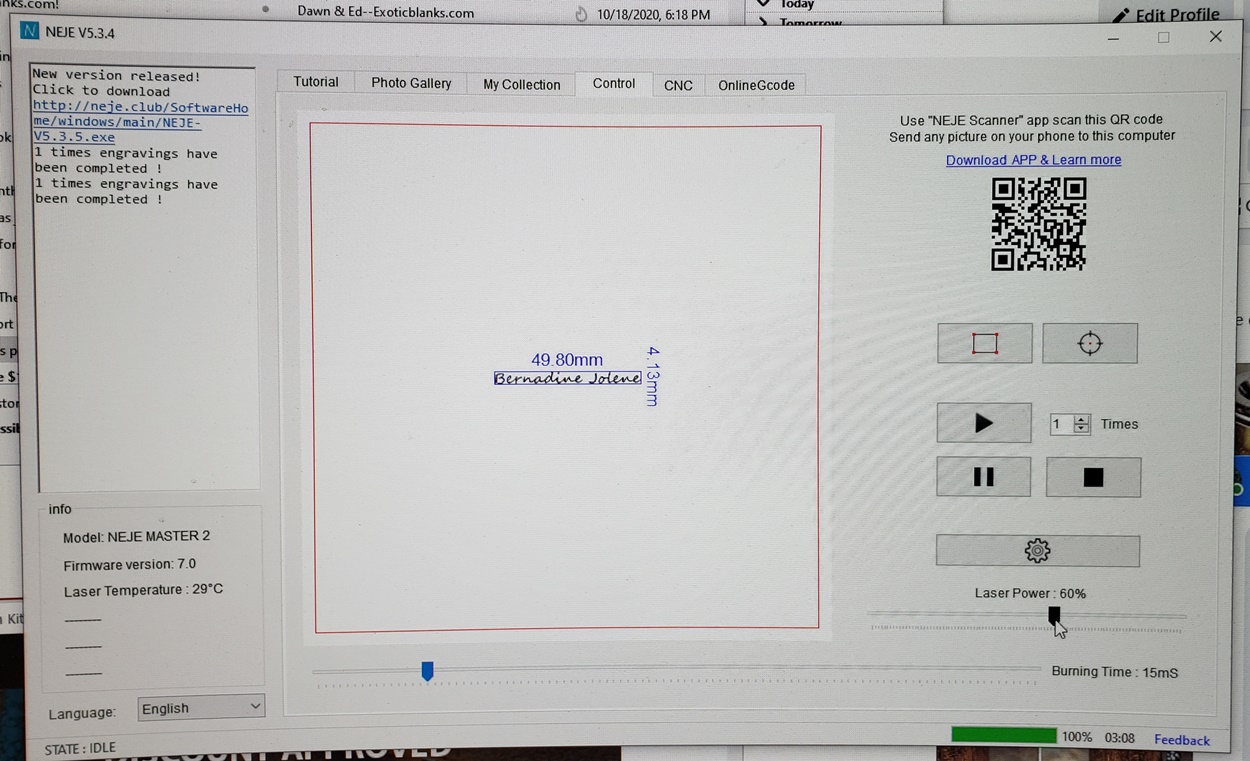Click the preview frame rectangle icon button
Viewport: 1250px width, 761px height.
tap(984, 344)
